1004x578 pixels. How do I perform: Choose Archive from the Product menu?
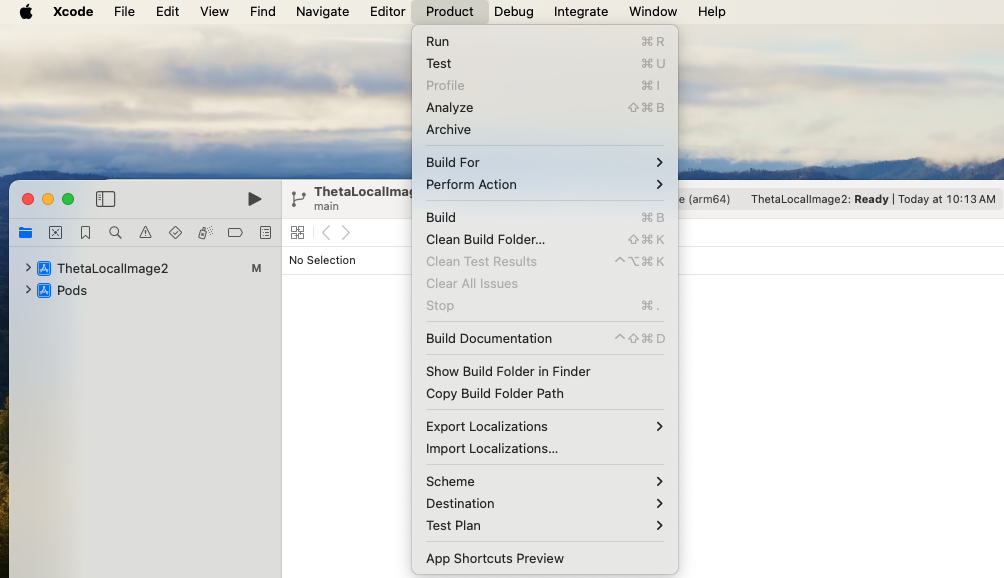tap(545, 129)
